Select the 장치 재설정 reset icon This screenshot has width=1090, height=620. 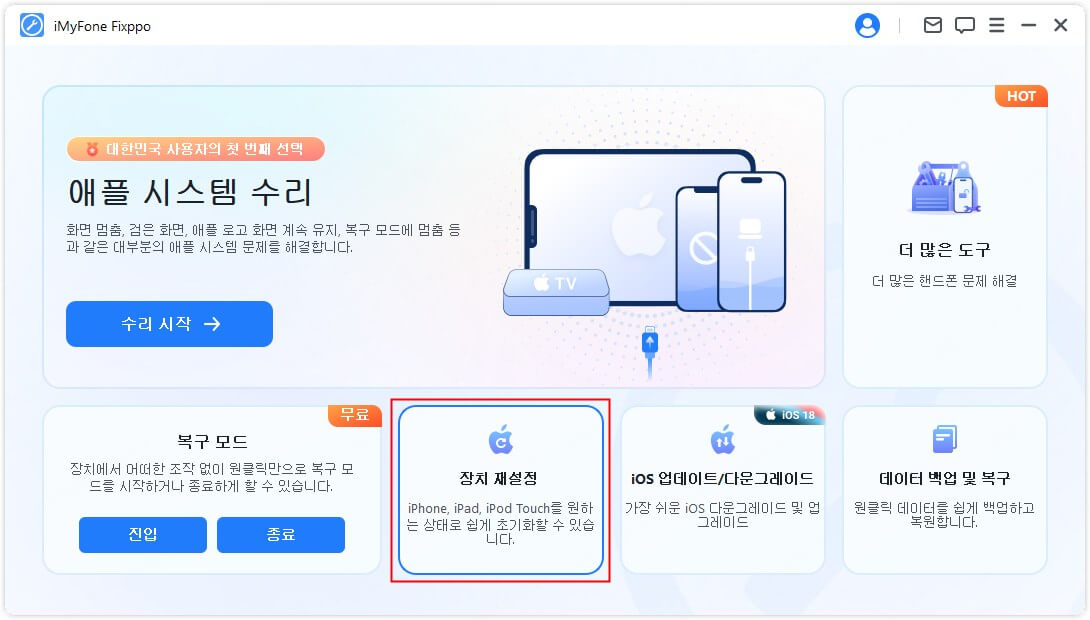pyautogui.click(x=501, y=439)
